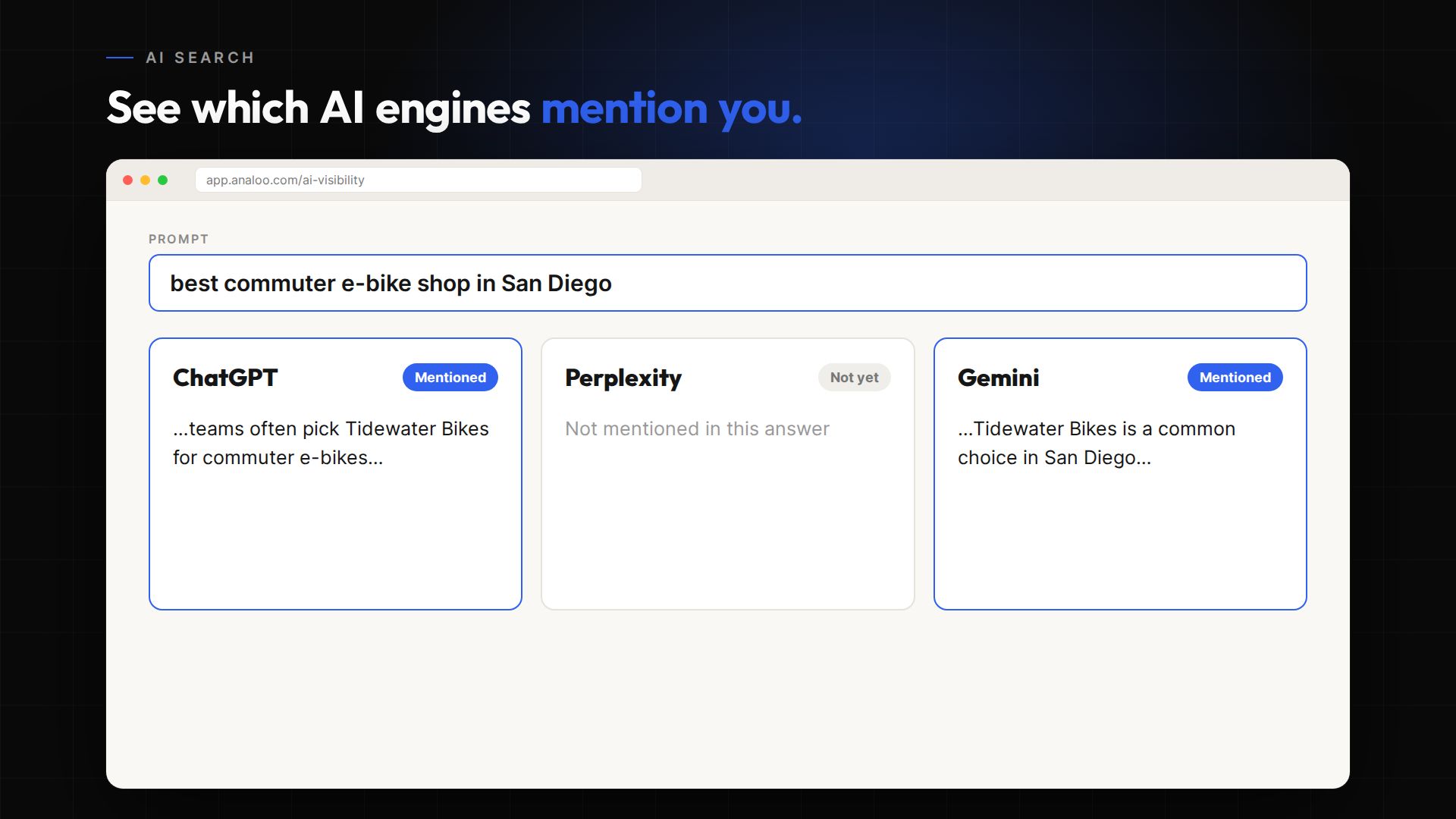This screenshot has width=1456, height=819.
Task: Click the green maximize window dot
Action: (x=162, y=180)
